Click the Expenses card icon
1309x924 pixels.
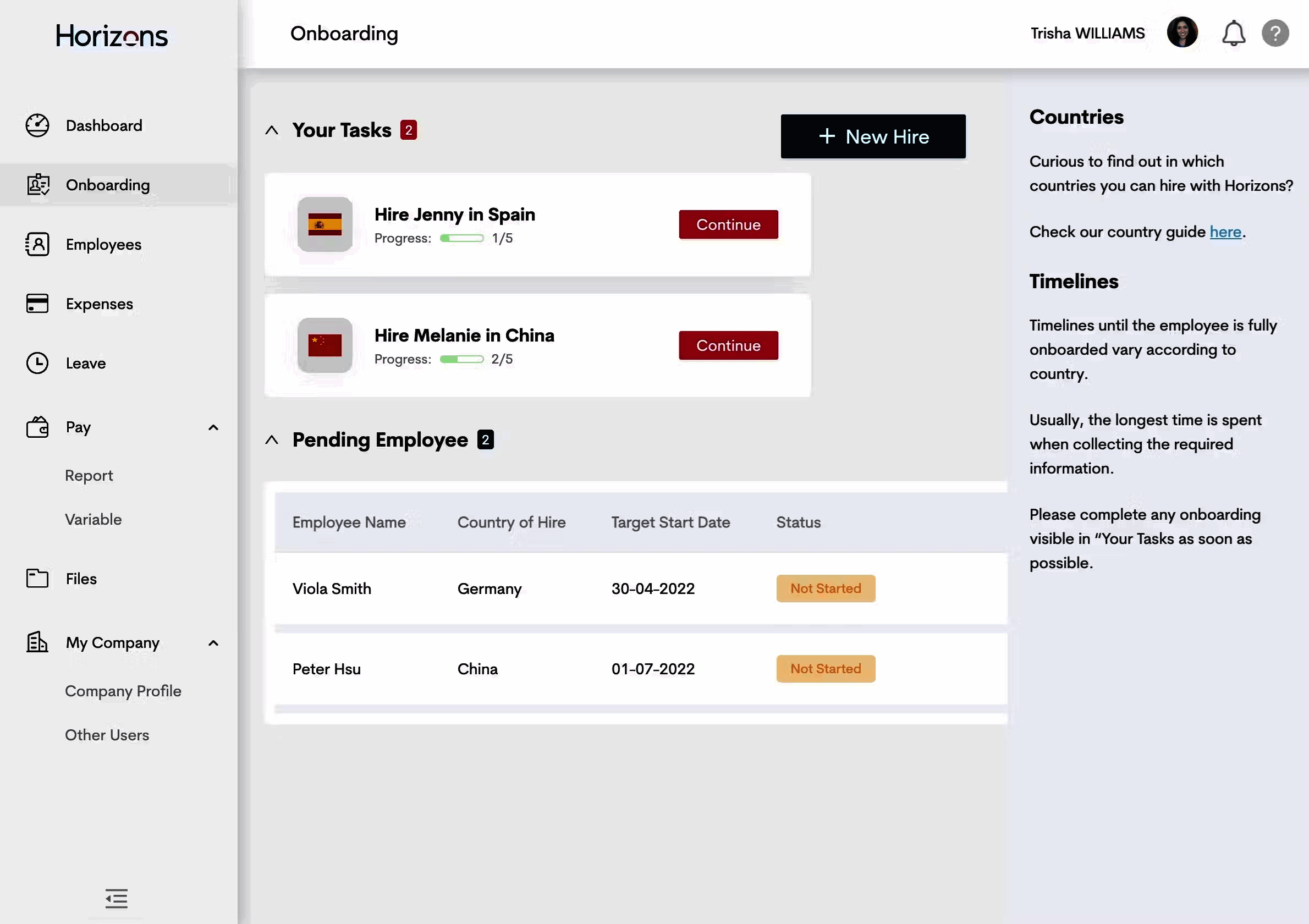pyautogui.click(x=37, y=303)
